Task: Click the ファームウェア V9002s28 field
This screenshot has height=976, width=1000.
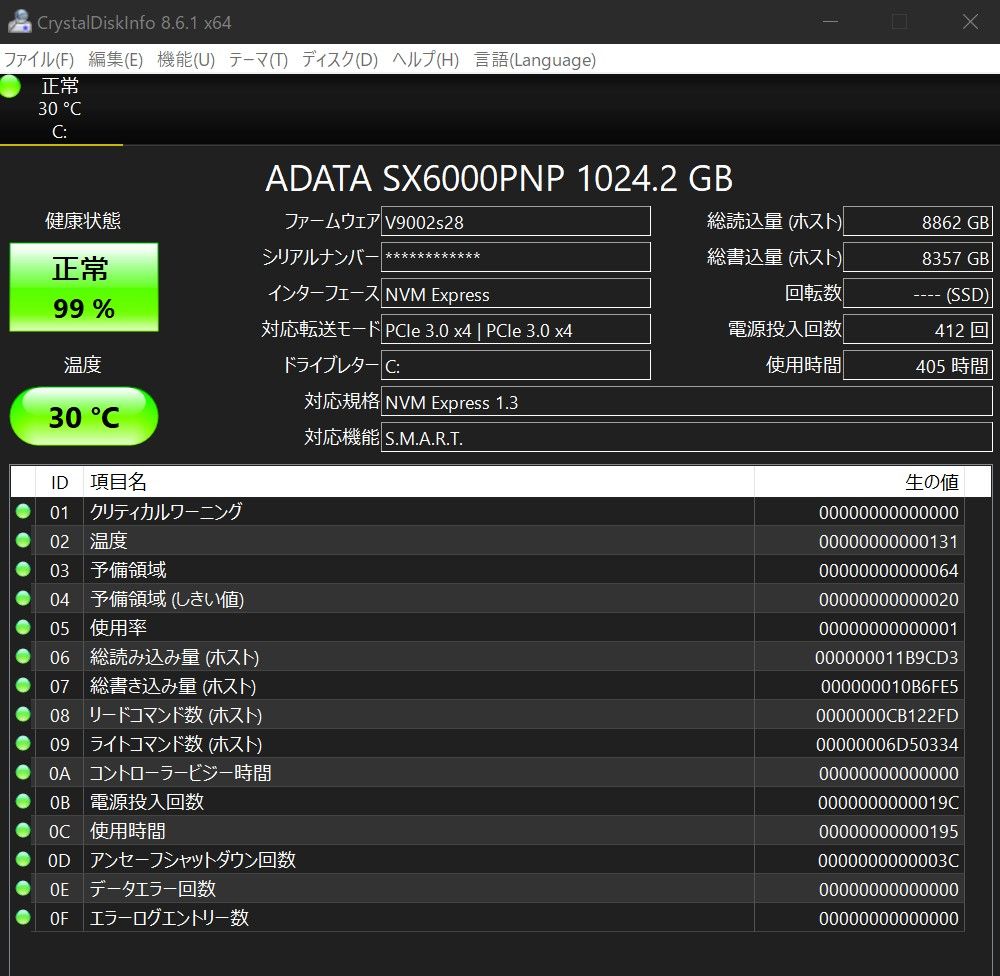Action: [x=515, y=222]
